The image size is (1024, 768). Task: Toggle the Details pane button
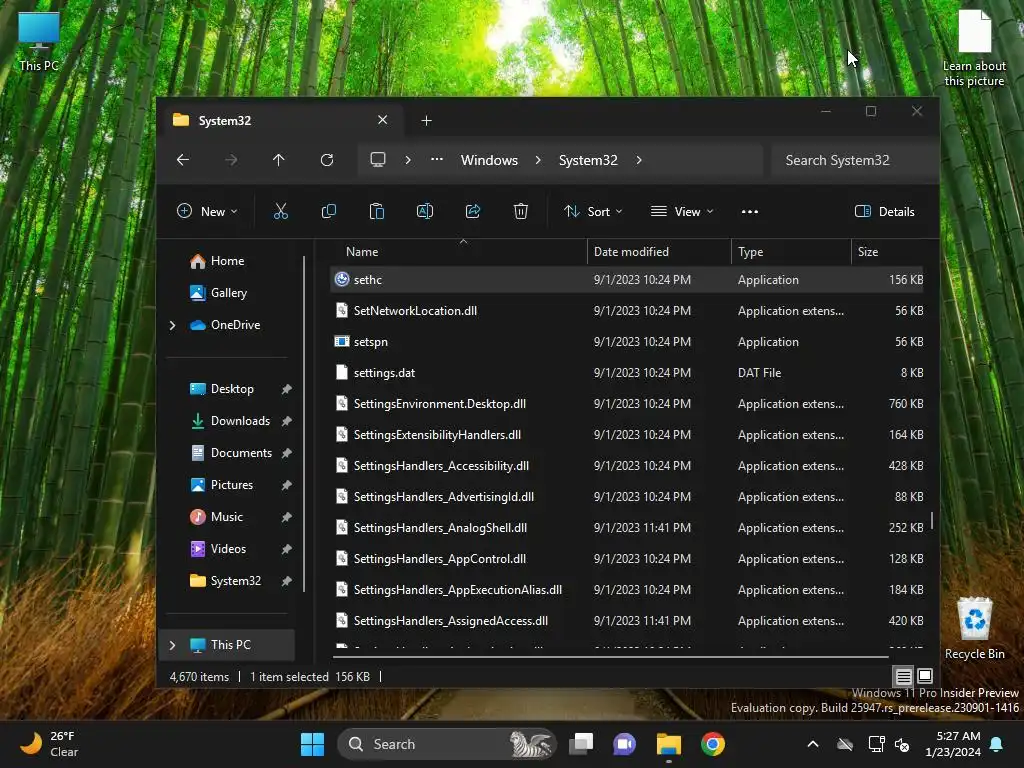pos(885,212)
